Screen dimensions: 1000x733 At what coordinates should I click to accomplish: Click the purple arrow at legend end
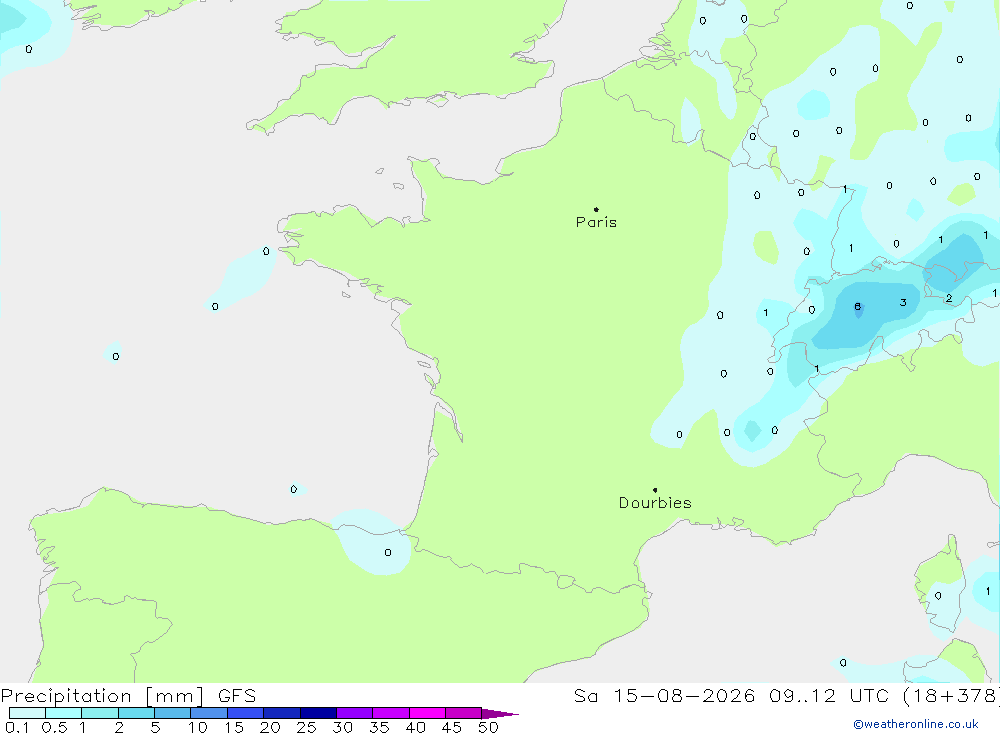click(x=500, y=713)
